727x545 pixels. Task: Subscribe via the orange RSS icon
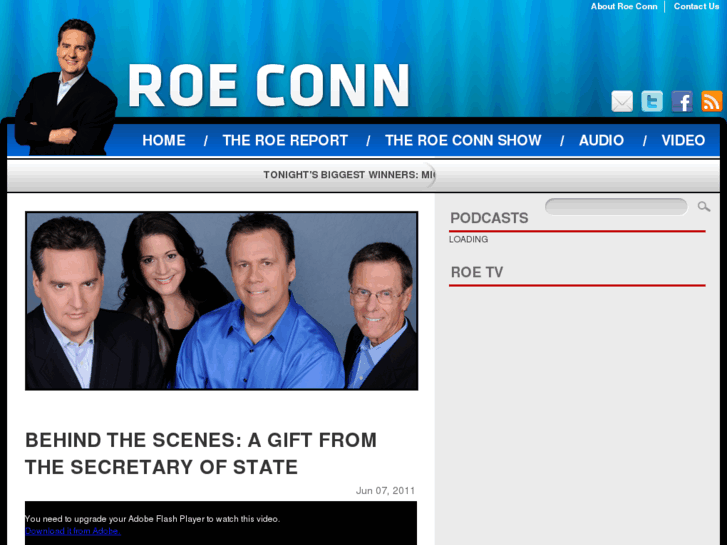pyautogui.click(x=712, y=101)
